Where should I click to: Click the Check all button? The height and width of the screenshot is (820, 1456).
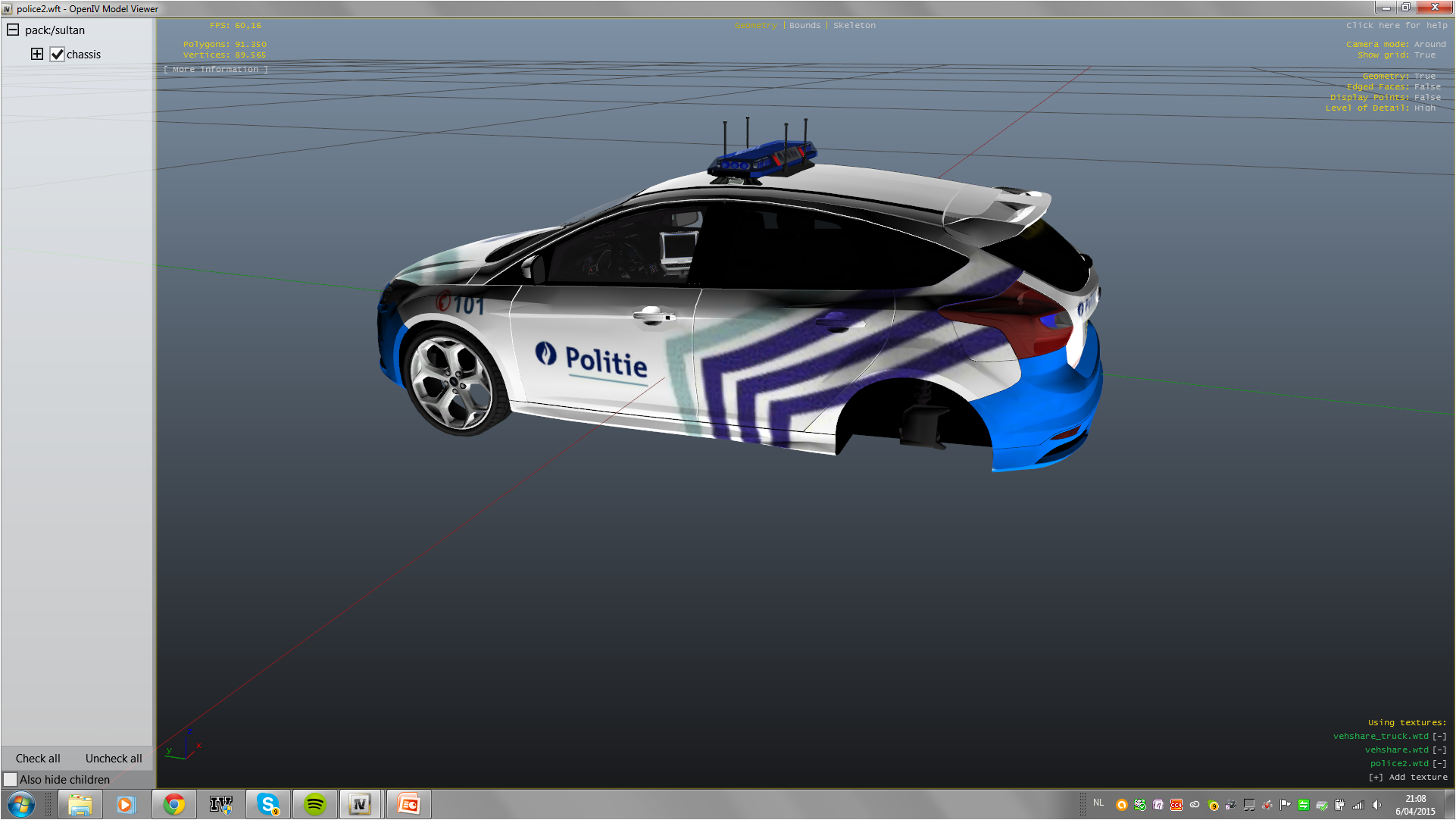[38, 758]
